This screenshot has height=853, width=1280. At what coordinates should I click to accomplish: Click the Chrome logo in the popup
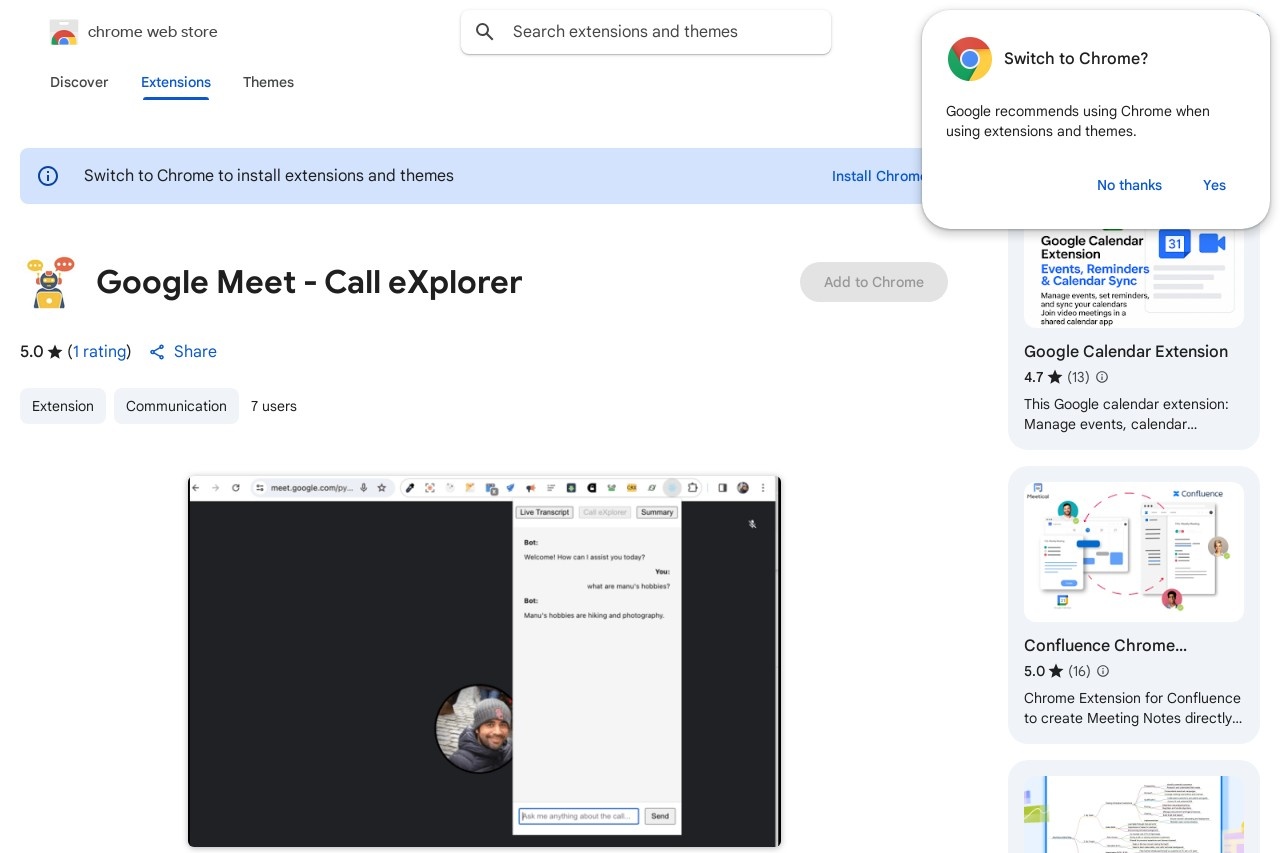pyautogui.click(x=969, y=59)
